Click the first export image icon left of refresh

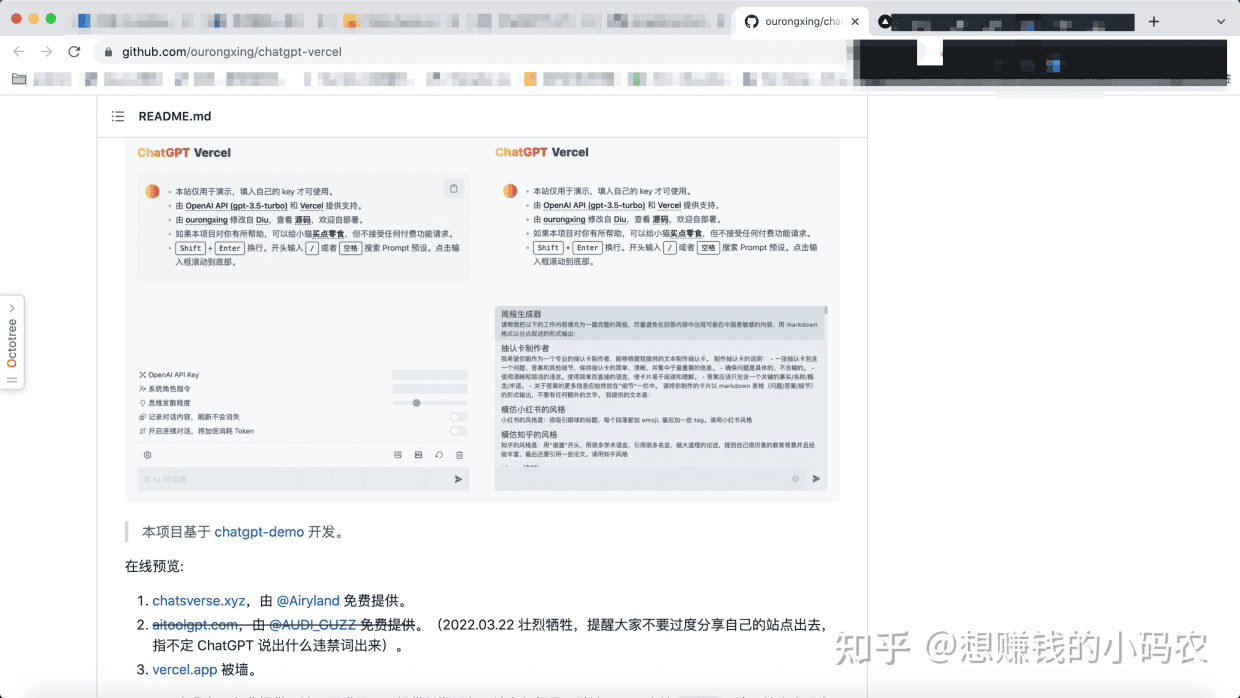pos(397,454)
